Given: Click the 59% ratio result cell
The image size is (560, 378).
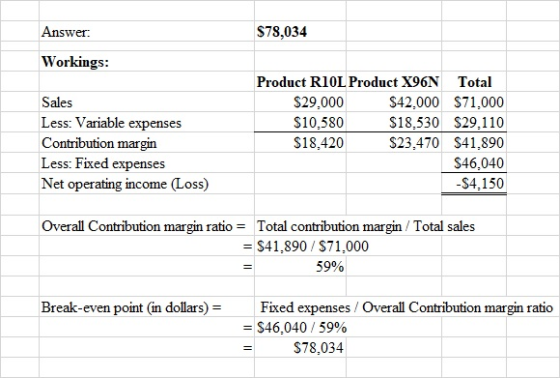Looking at the screenshot, I should 330,267.
